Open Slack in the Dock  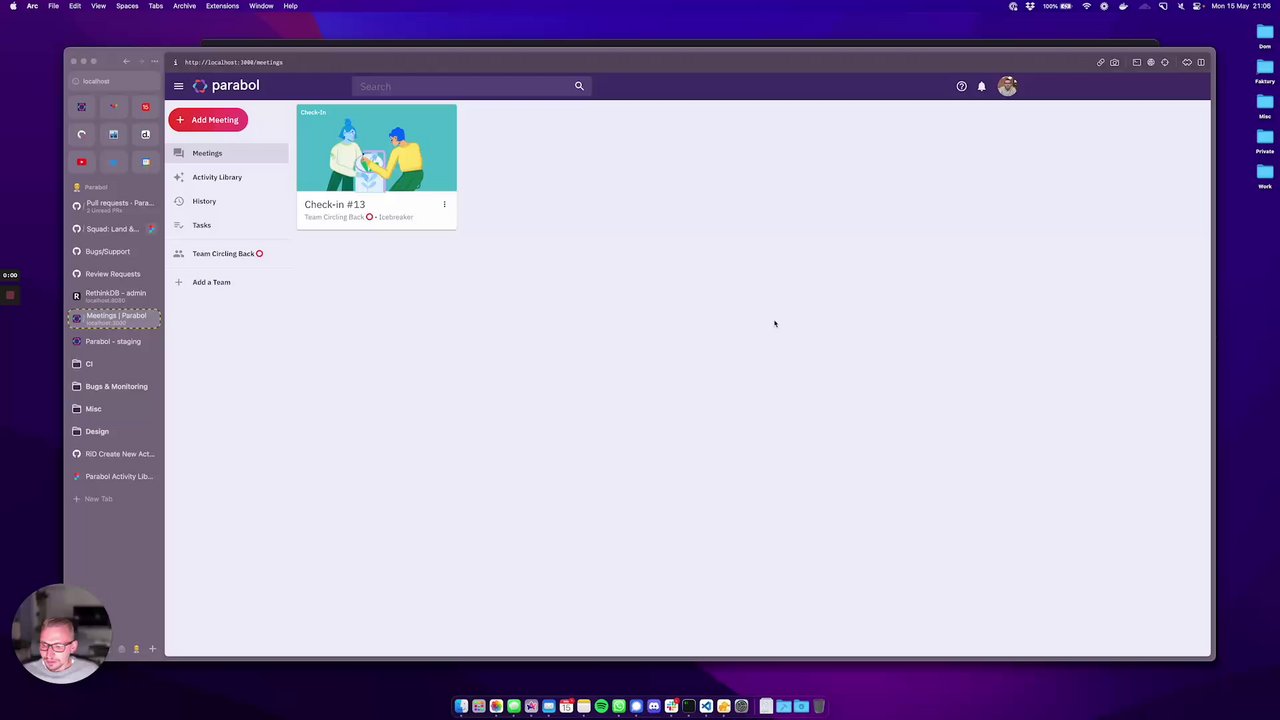[671, 706]
